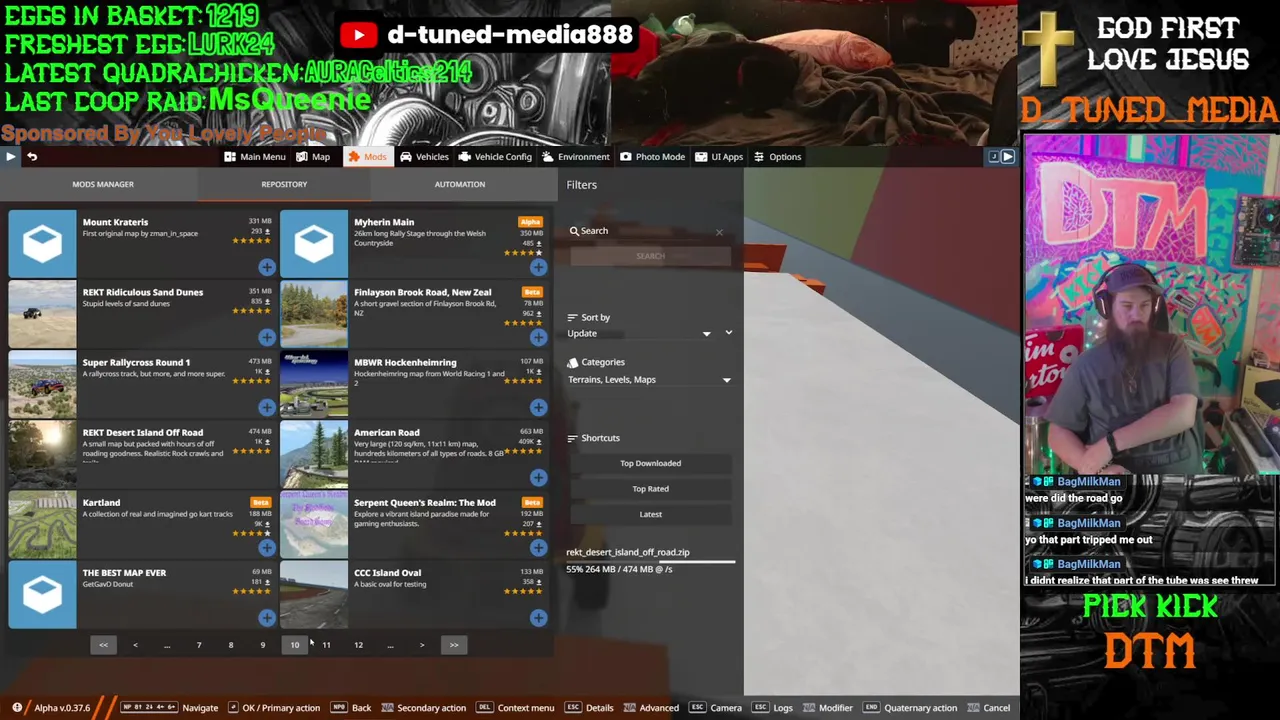Add Super Rallycross Round 1 via plus icon
The width and height of the screenshot is (1280, 720).
coord(267,407)
